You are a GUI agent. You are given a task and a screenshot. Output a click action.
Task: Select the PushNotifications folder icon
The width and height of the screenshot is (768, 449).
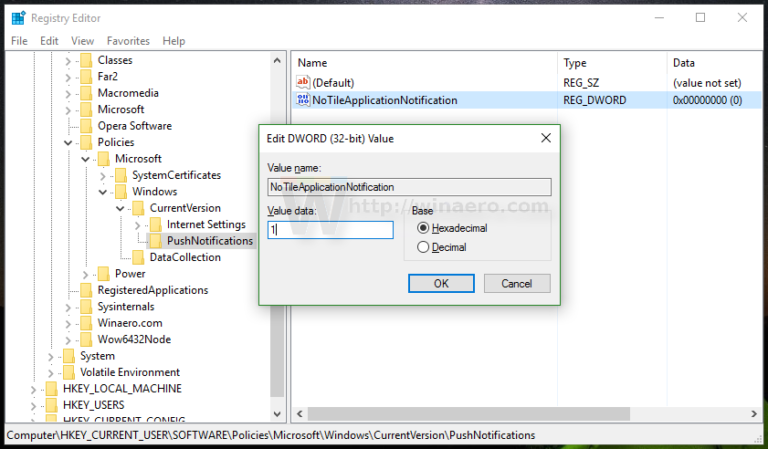coord(155,241)
